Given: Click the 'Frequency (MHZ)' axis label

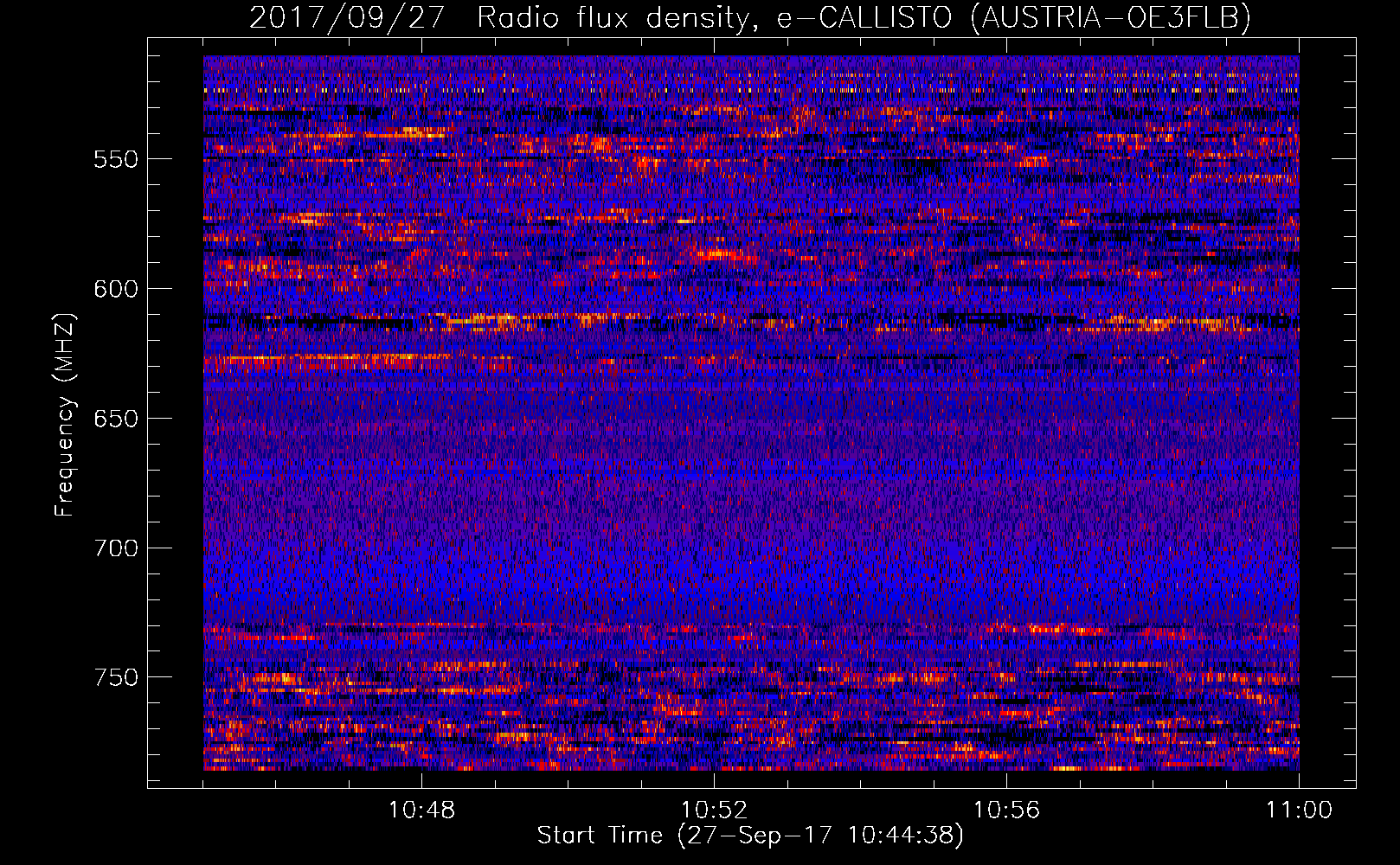Looking at the screenshot, I should tap(65, 415).
